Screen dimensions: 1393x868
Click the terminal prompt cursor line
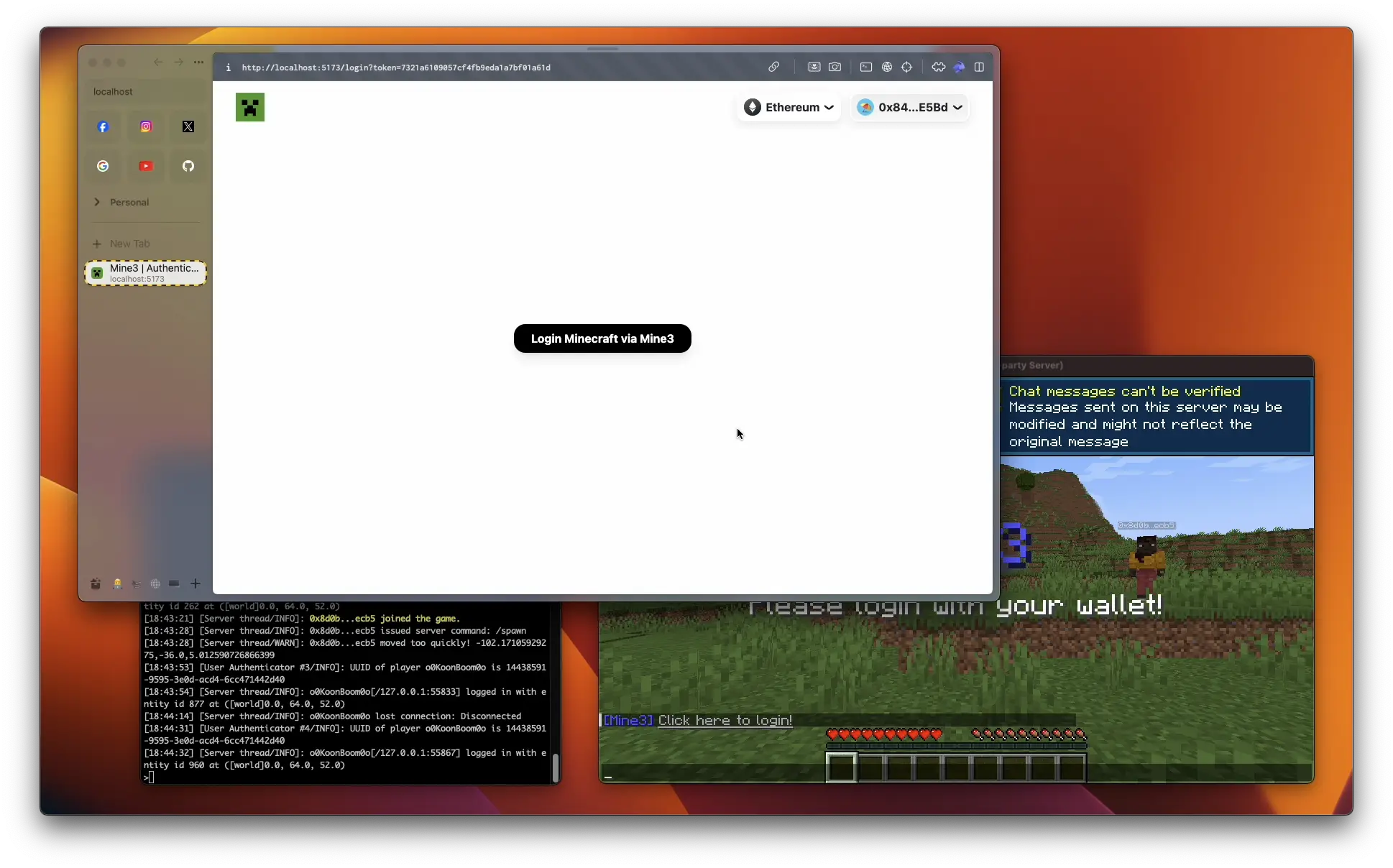[x=150, y=777]
